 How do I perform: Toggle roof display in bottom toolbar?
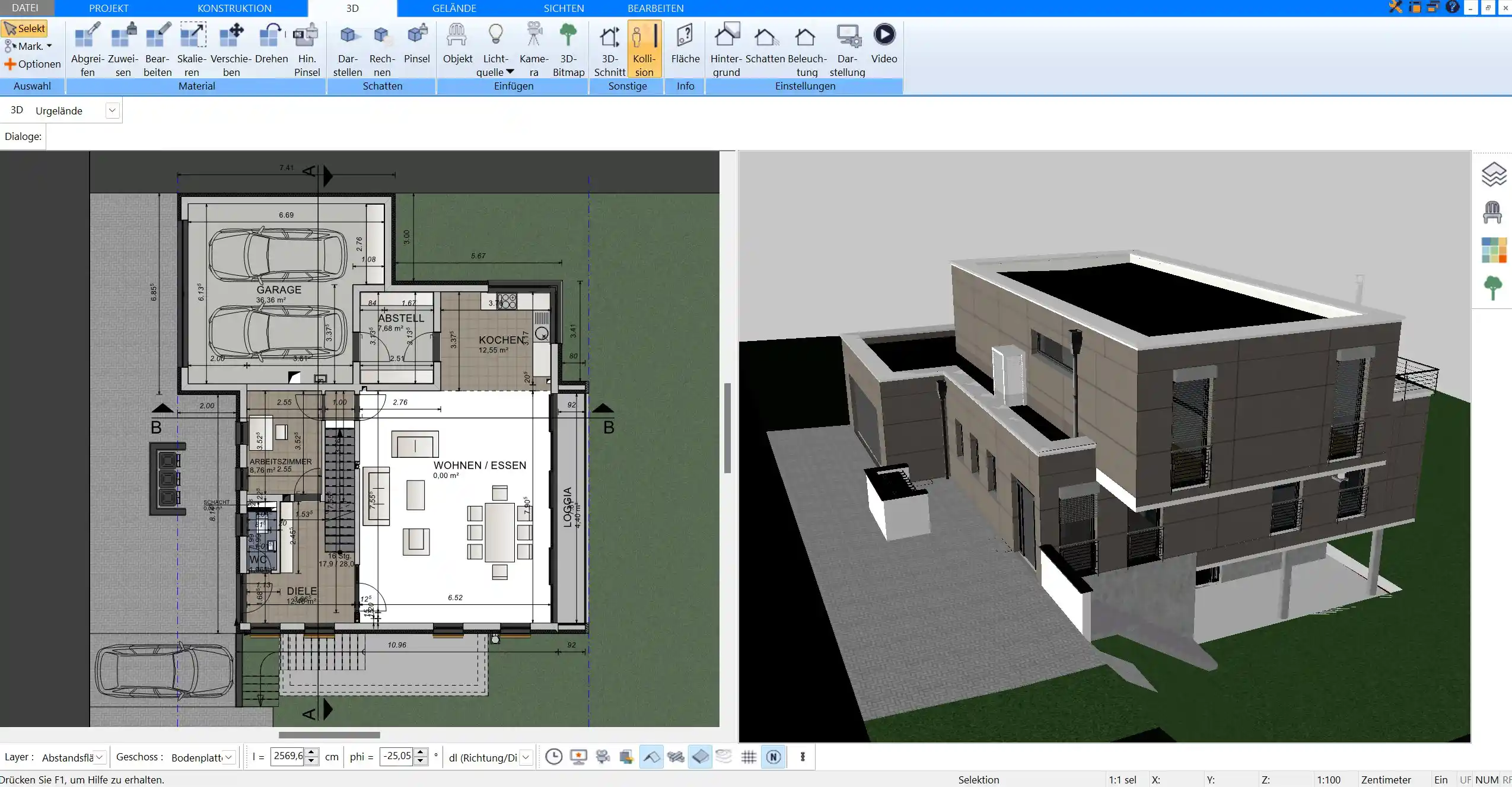(x=651, y=757)
